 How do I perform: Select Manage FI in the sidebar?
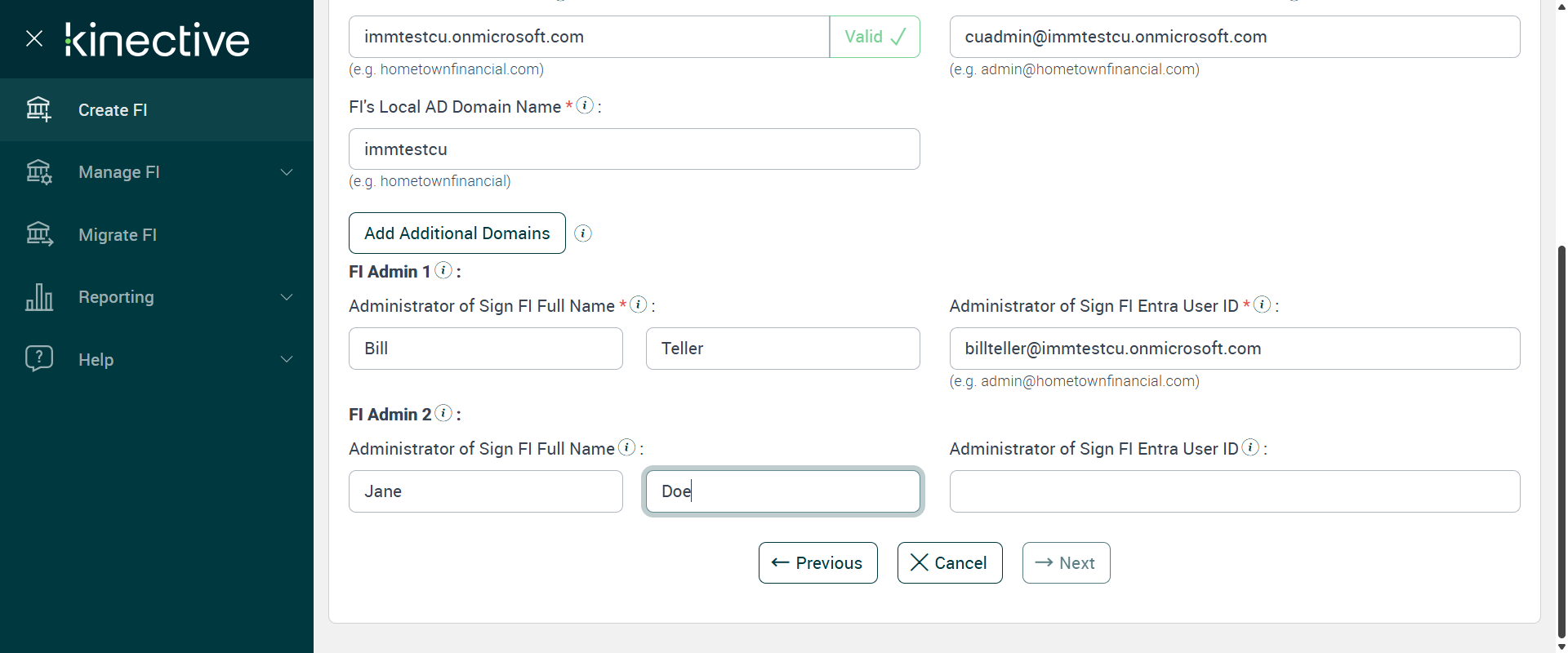119,172
